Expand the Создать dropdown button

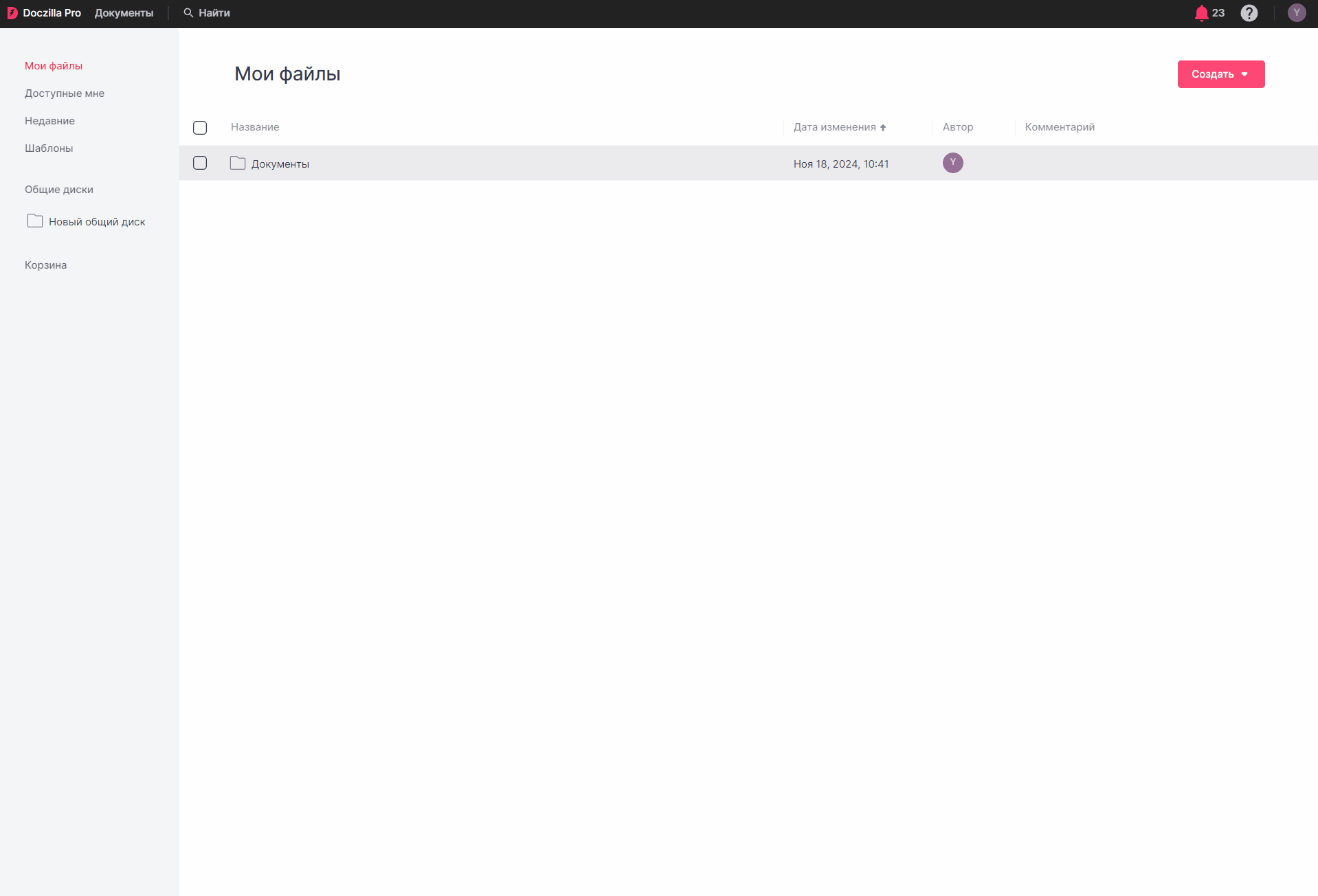pyautogui.click(x=1220, y=74)
